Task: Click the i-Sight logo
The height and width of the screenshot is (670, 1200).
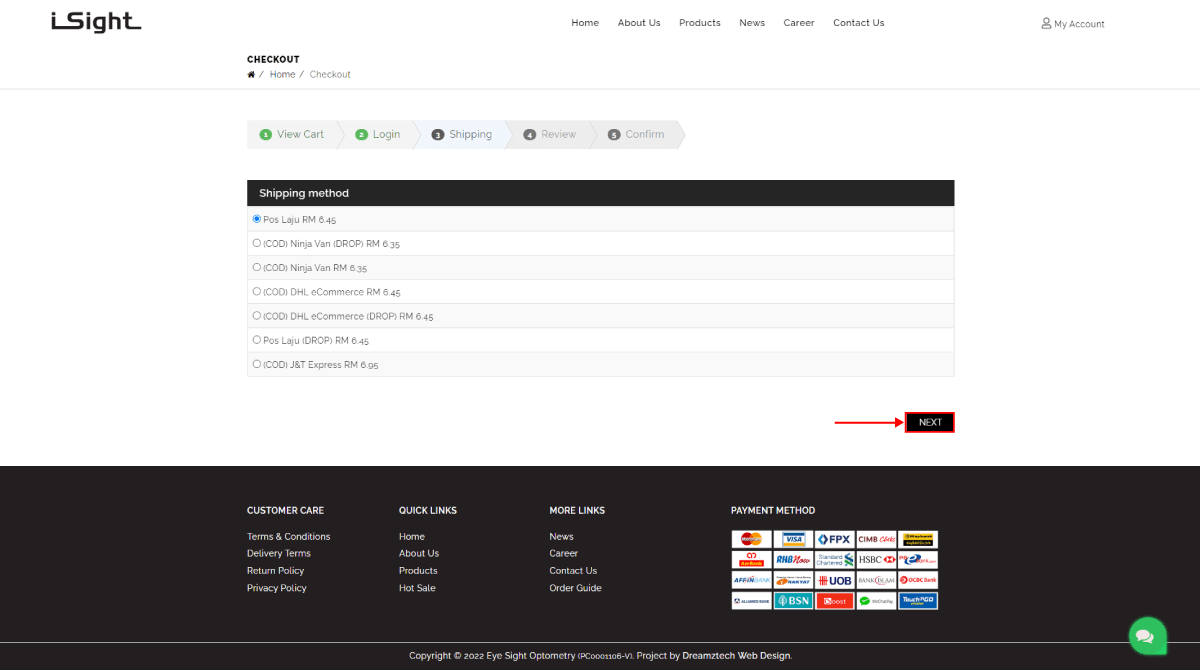Action: click(x=96, y=21)
